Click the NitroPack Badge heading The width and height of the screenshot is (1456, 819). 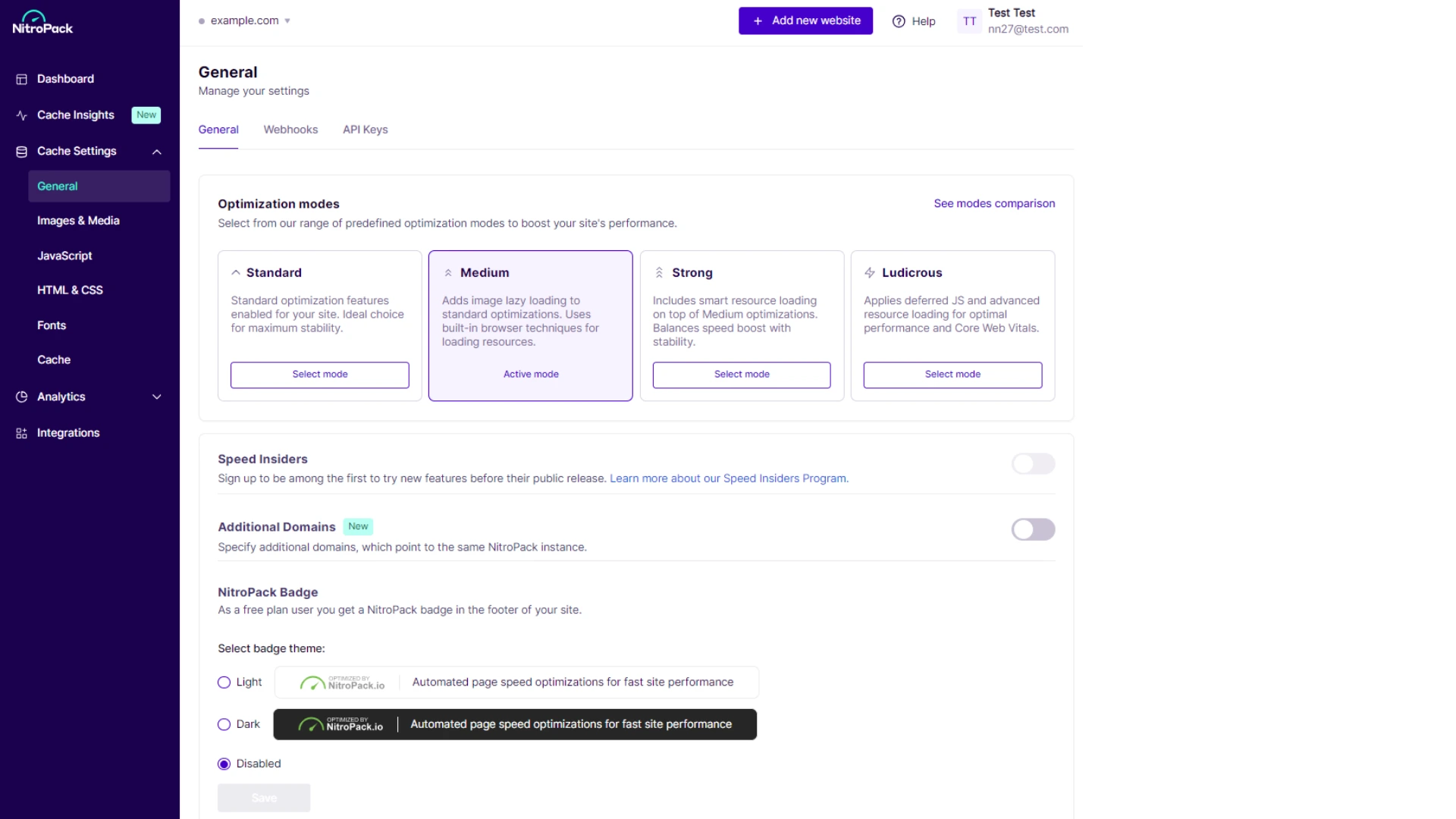(x=268, y=592)
